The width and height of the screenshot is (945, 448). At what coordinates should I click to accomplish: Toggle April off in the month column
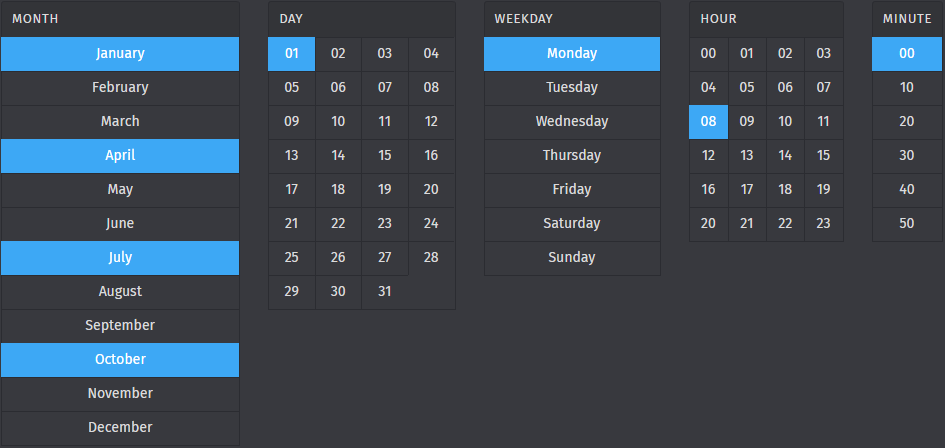[120, 156]
